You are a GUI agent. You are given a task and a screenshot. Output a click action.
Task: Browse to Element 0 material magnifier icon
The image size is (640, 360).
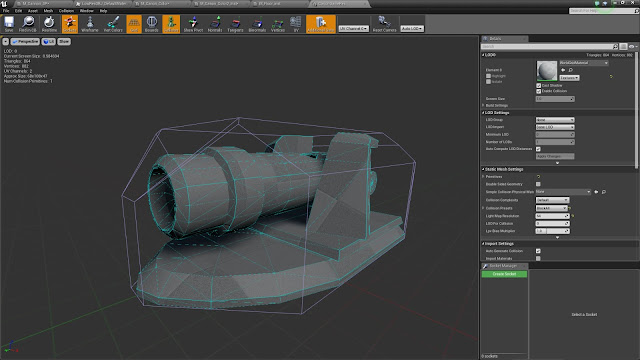(x=571, y=70)
